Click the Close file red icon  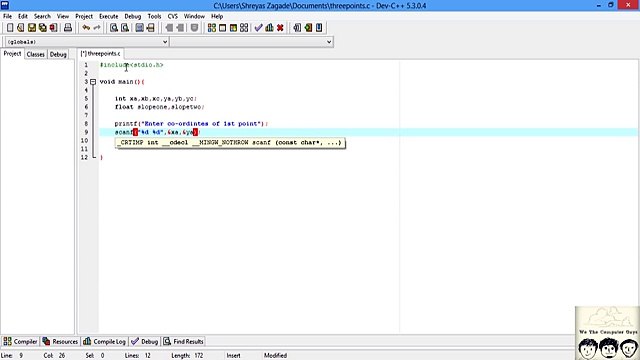pos(53,28)
